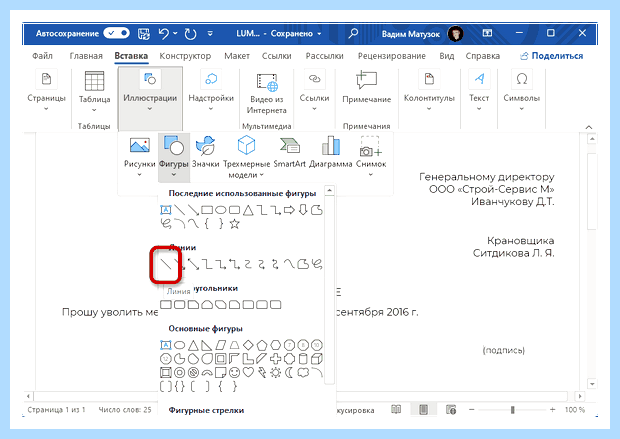This screenshot has height=439, width=620.
Task: Redo the last action
Action: (191, 34)
